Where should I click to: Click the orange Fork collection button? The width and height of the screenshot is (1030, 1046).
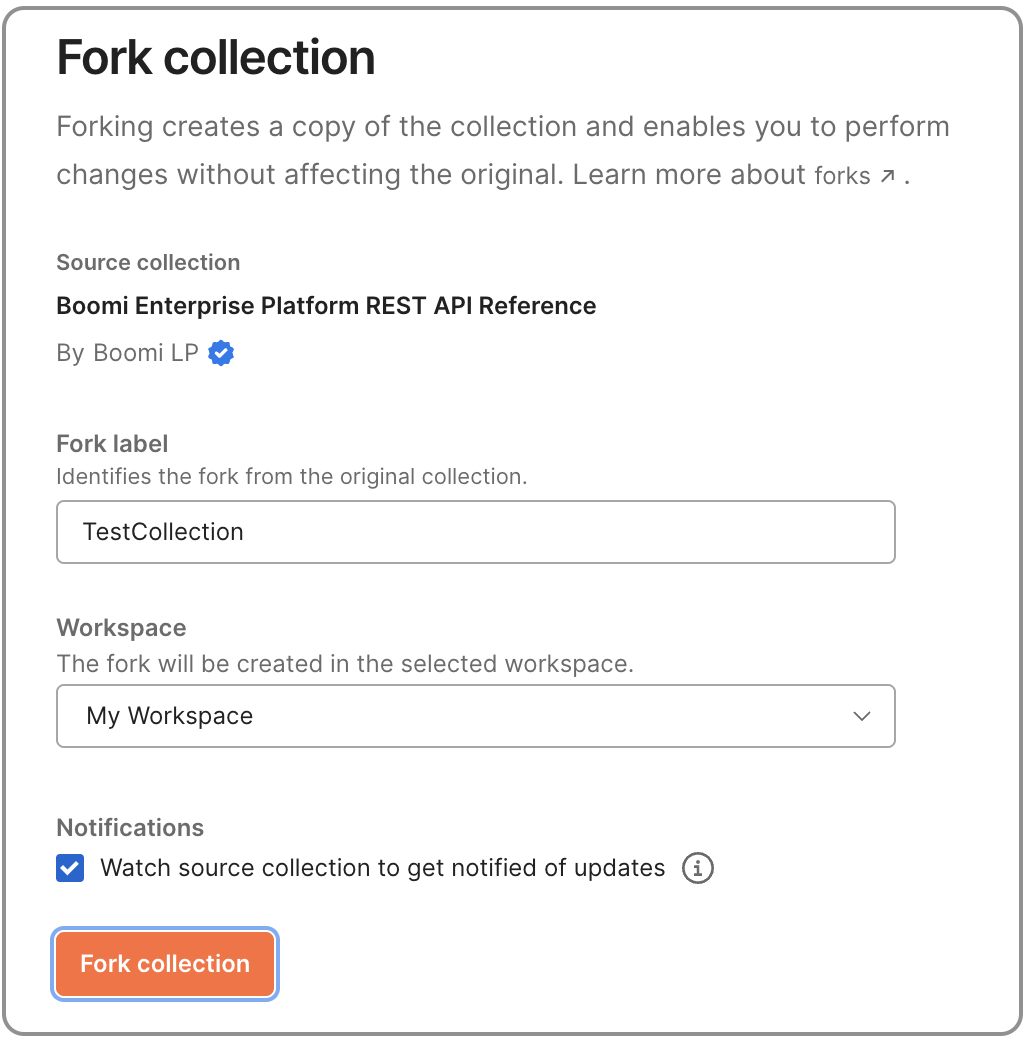click(x=164, y=963)
